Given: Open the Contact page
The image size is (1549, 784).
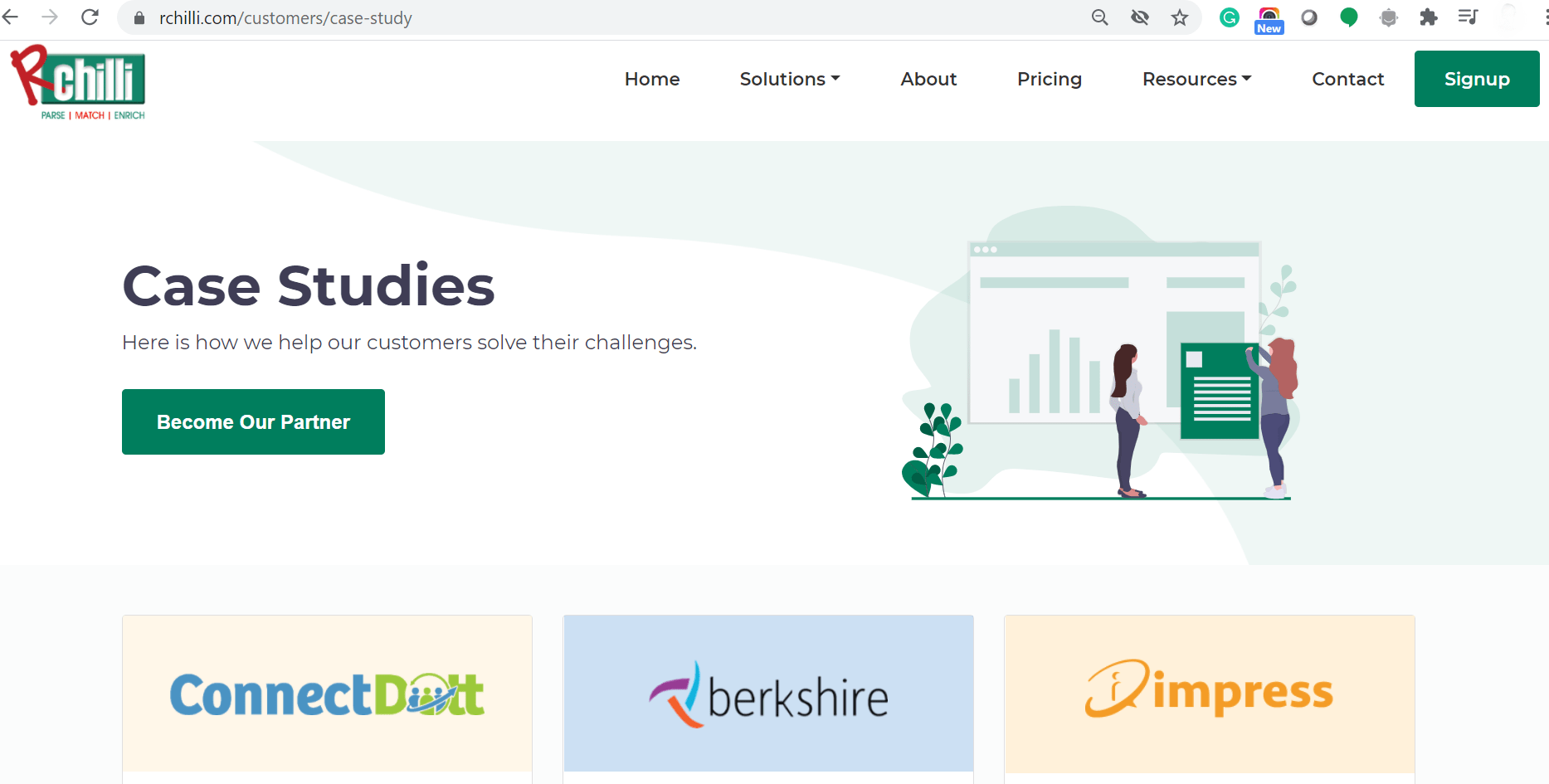Looking at the screenshot, I should point(1347,79).
